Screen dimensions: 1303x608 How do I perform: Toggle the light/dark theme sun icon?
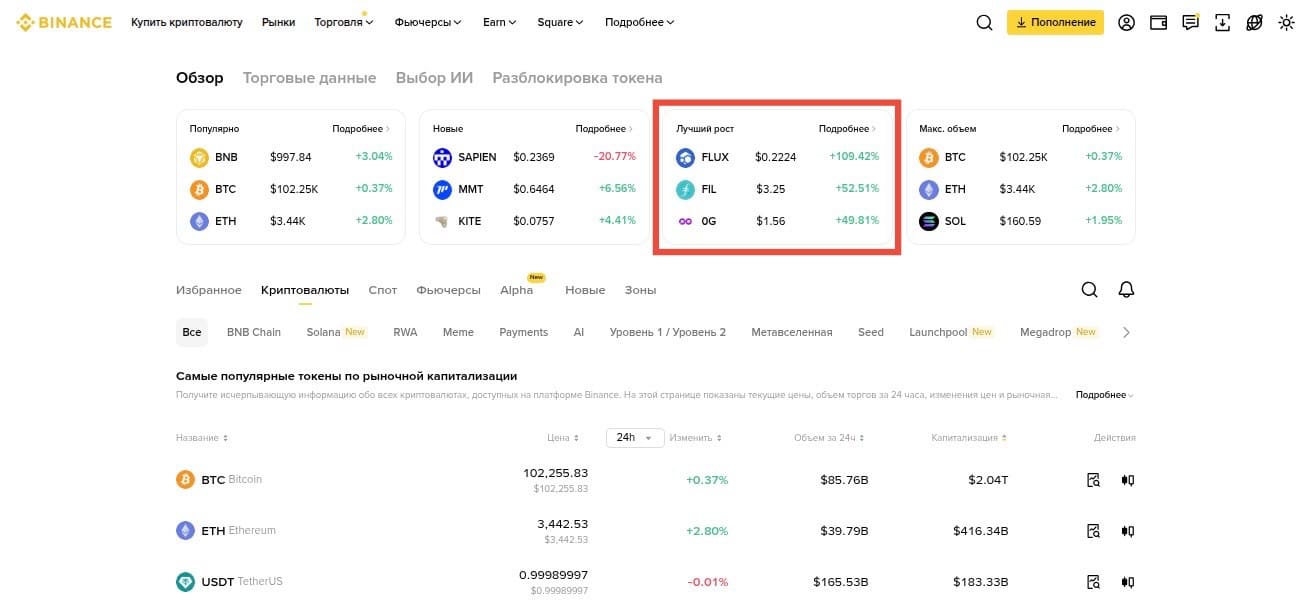tap(1286, 22)
